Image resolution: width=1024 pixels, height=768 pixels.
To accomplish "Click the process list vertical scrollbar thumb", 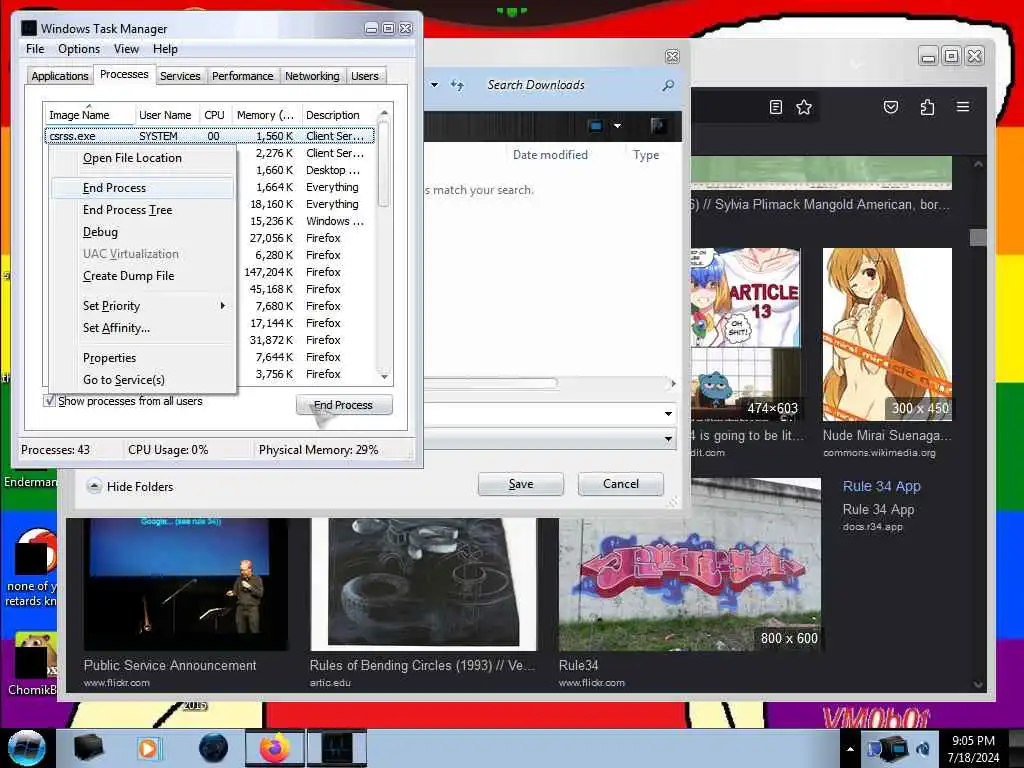I will pyautogui.click(x=384, y=167).
